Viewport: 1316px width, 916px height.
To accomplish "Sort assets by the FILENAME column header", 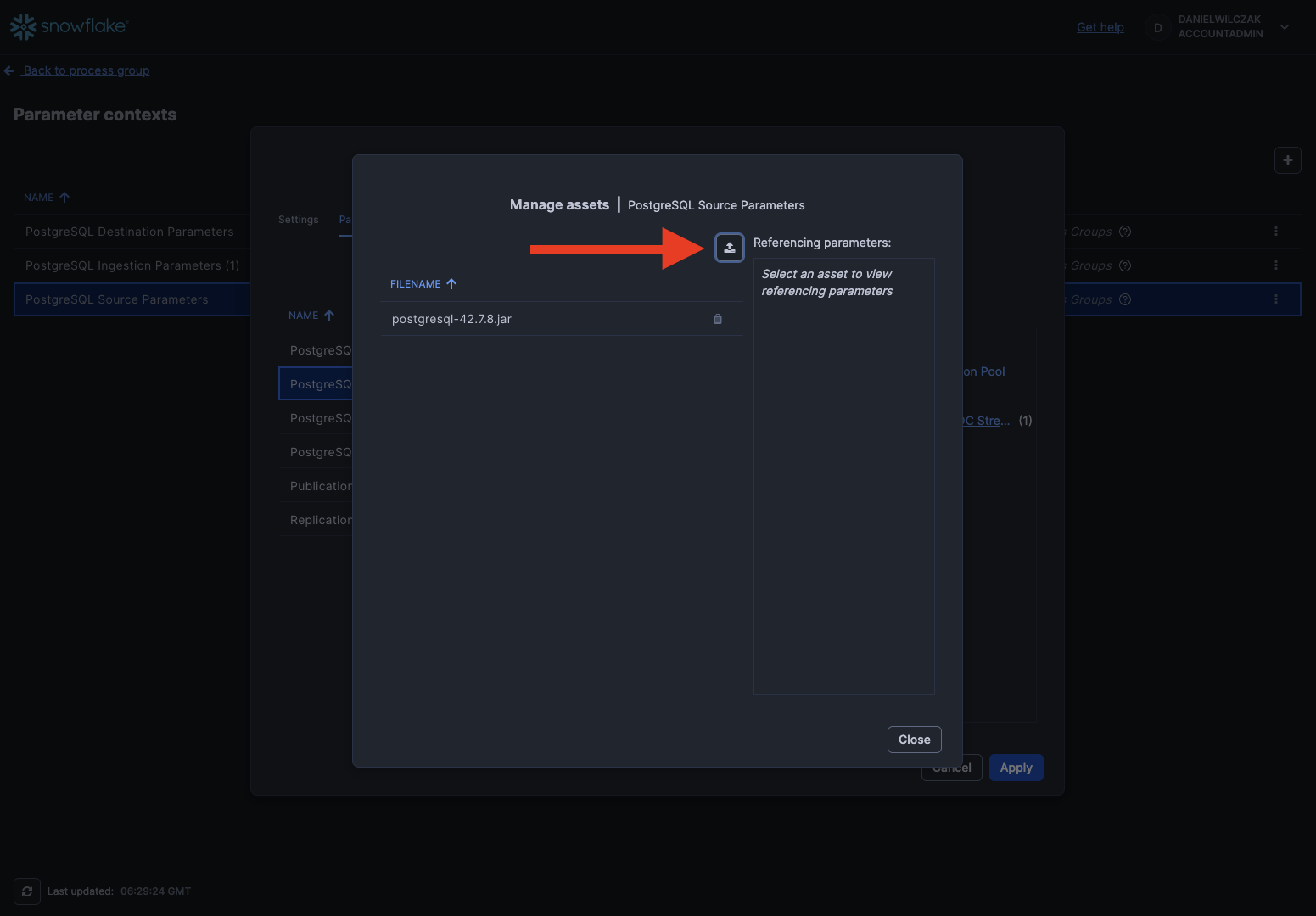I will tap(416, 284).
